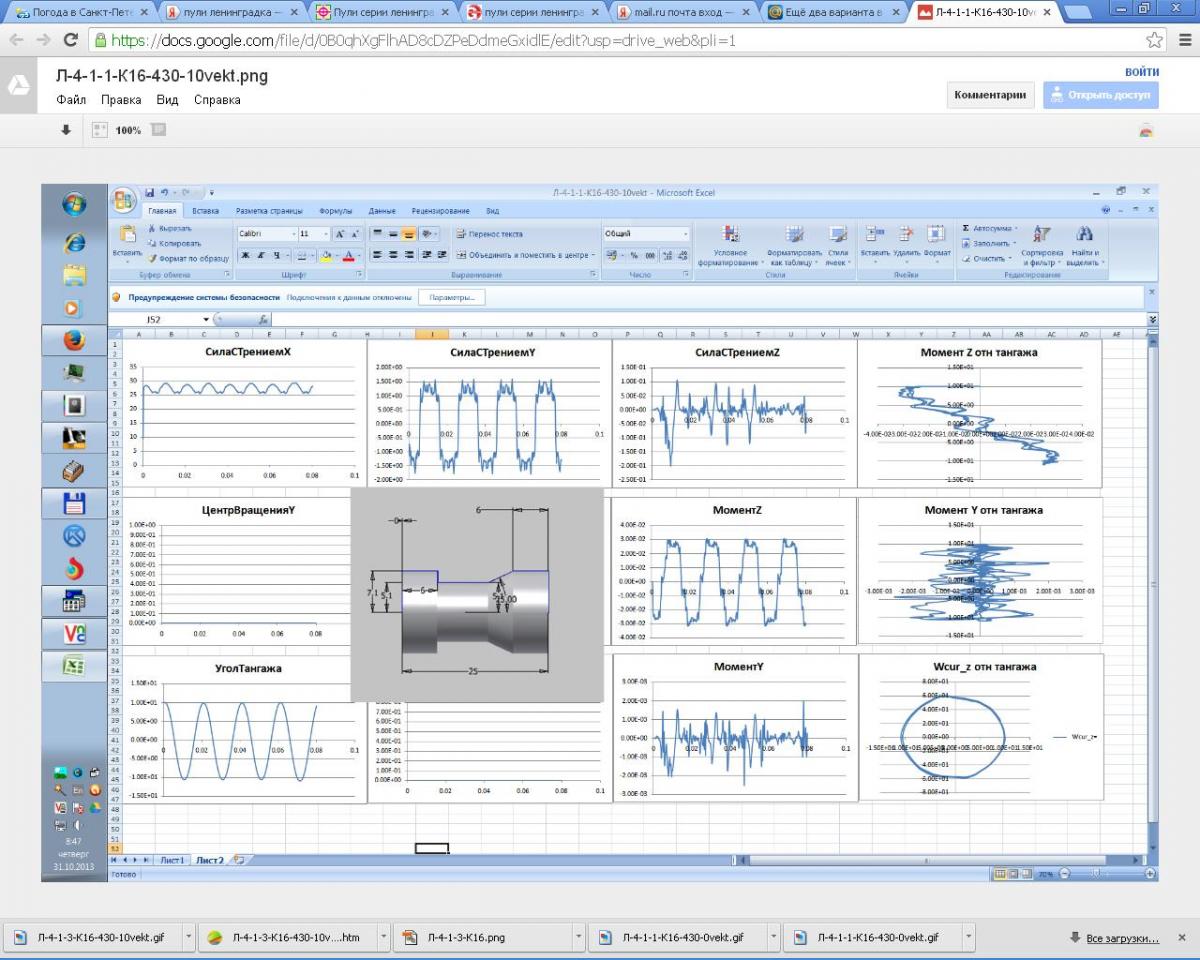The height and width of the screenshot is (960, 1200).
Task: Reload the page in the browser
Action: [x=70, y=41]
